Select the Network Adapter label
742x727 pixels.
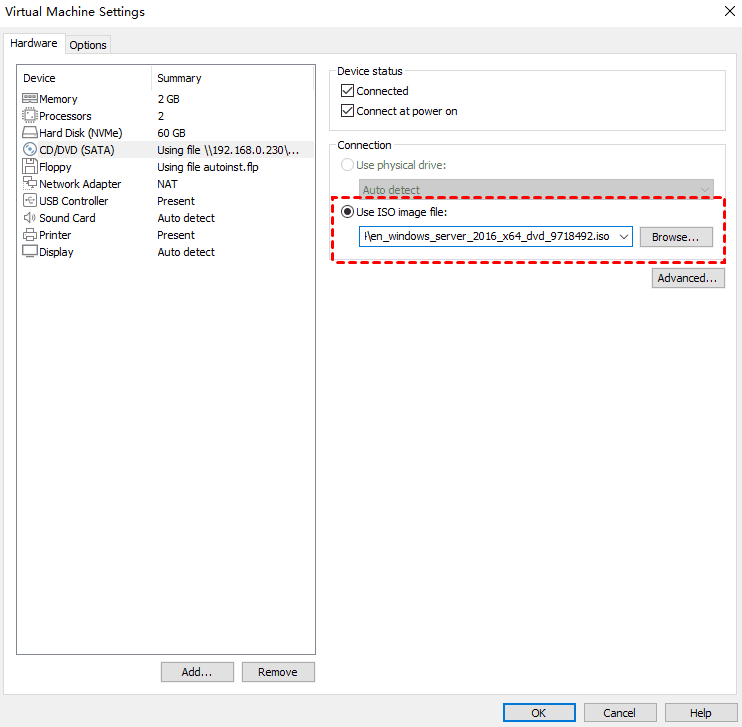point(80,184)
